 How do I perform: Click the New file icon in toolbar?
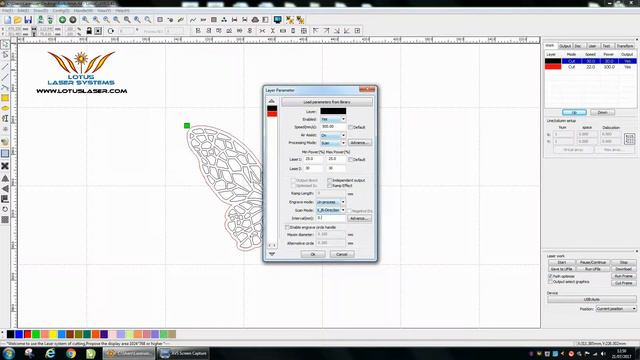point(7,20)
